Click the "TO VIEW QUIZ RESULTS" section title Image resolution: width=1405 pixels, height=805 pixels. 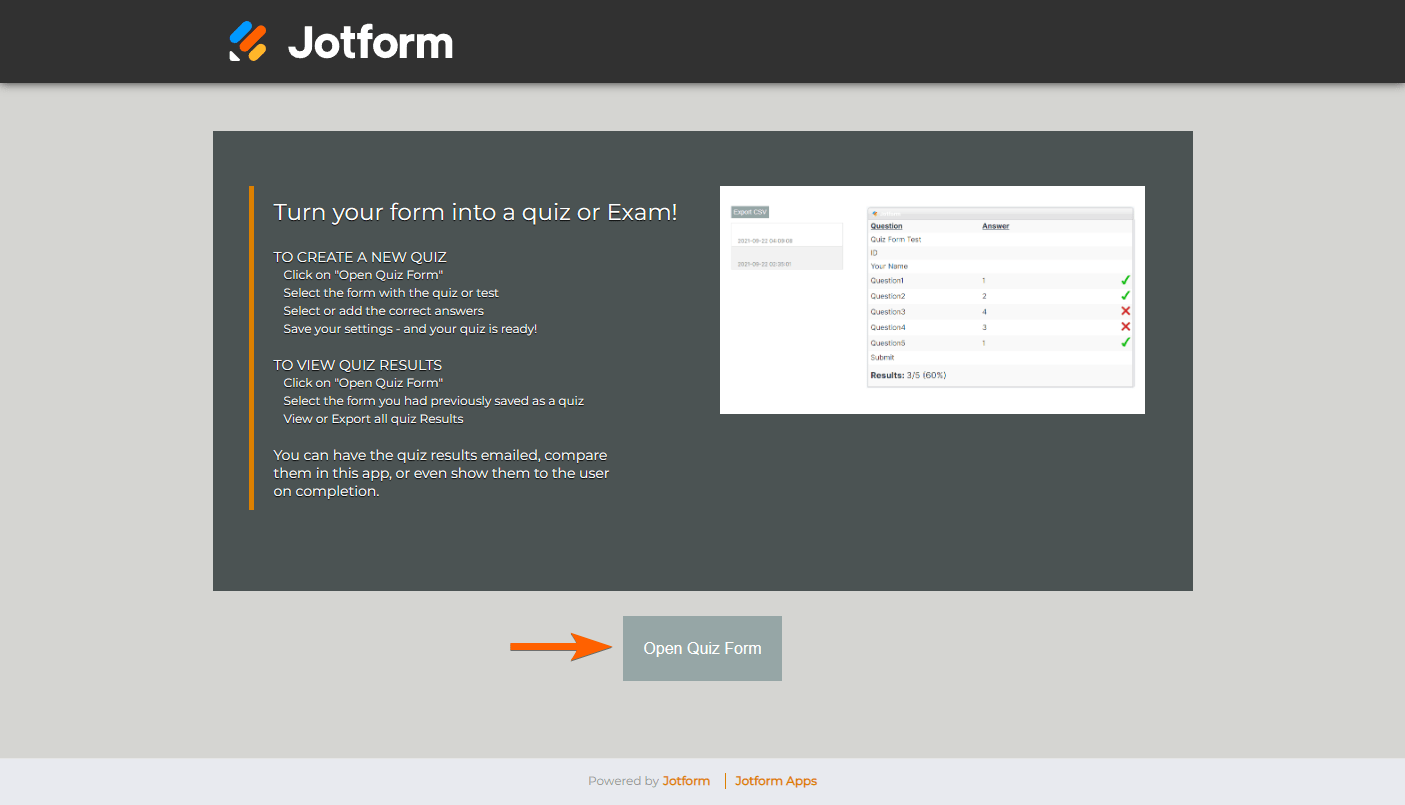click(358, 365)
